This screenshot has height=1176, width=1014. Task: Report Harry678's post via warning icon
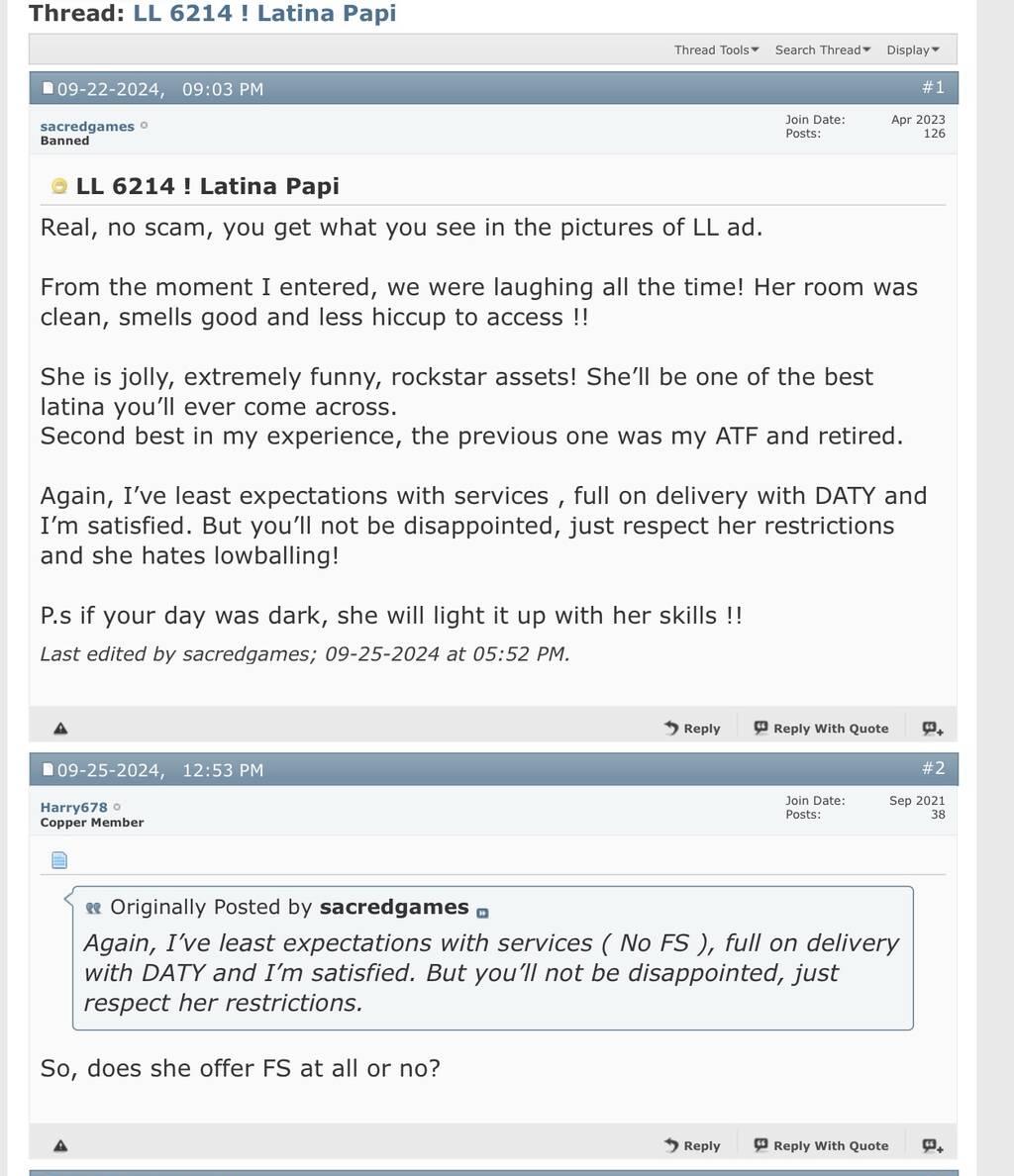(60, 1145)
